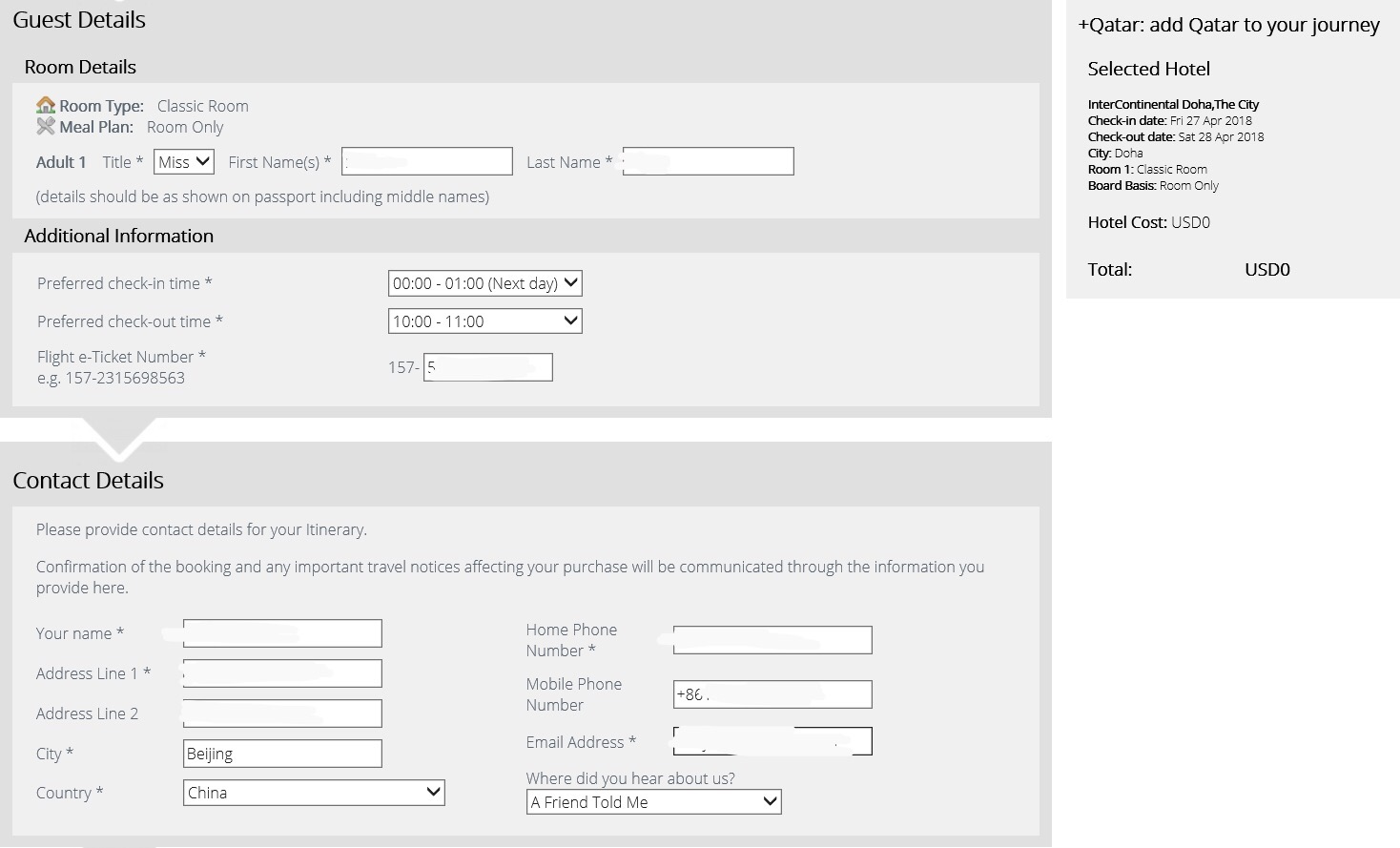Image resolution: width=1400 pixels, height=848 pixels.
Task: Open the Country dropdown showing China
Action: (314, 793)
